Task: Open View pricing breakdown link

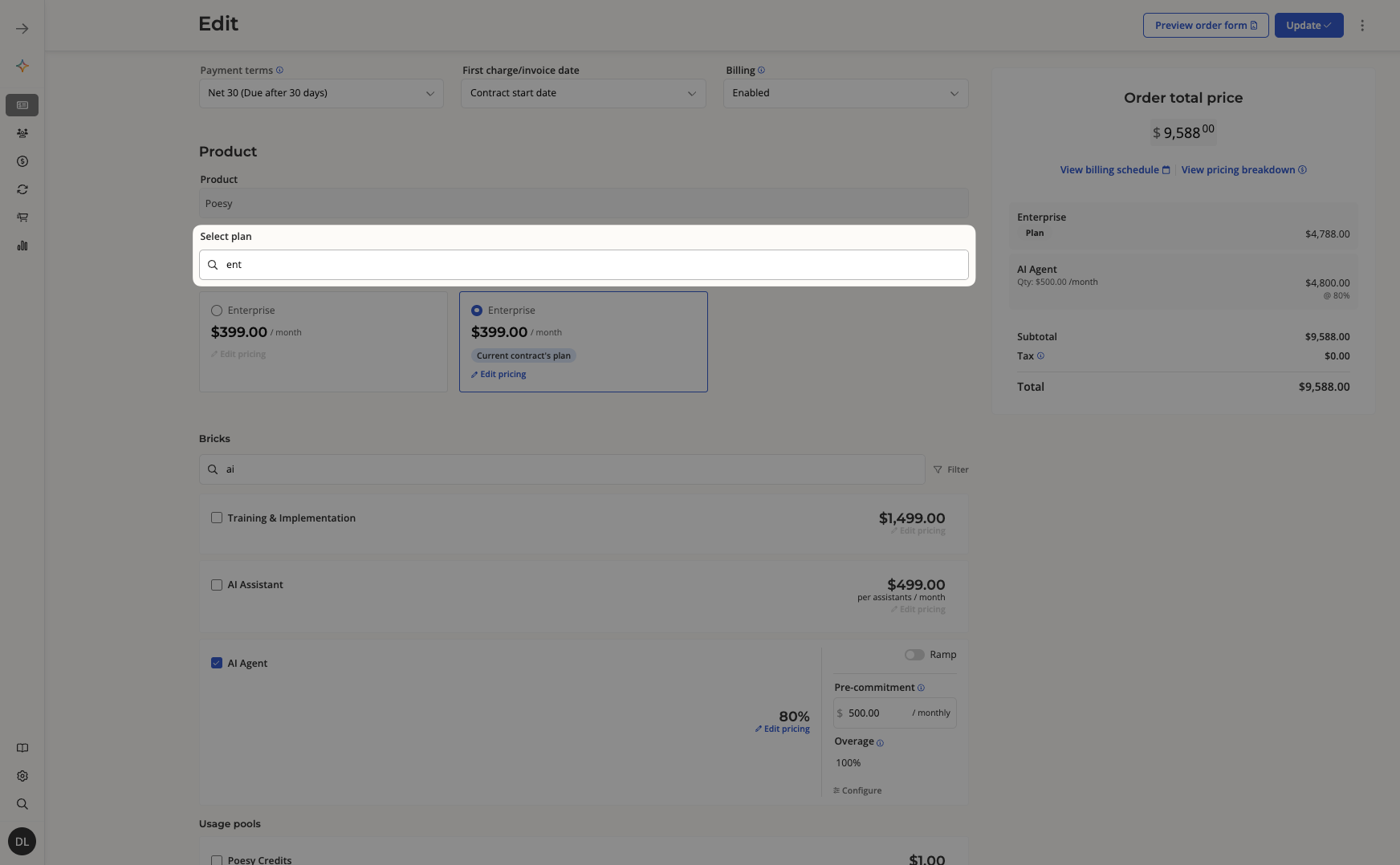Action: [x=1244, y=170]
